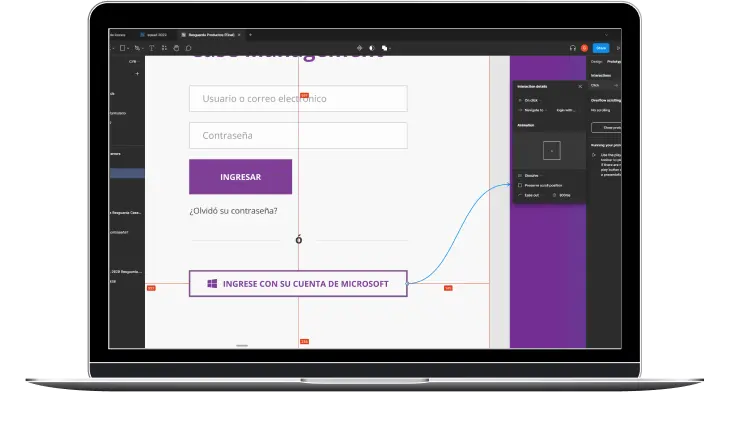Click the Windows logo on Microsoft button
The width and height of the screenshot is (730, 430).
(x=212, y=283)
